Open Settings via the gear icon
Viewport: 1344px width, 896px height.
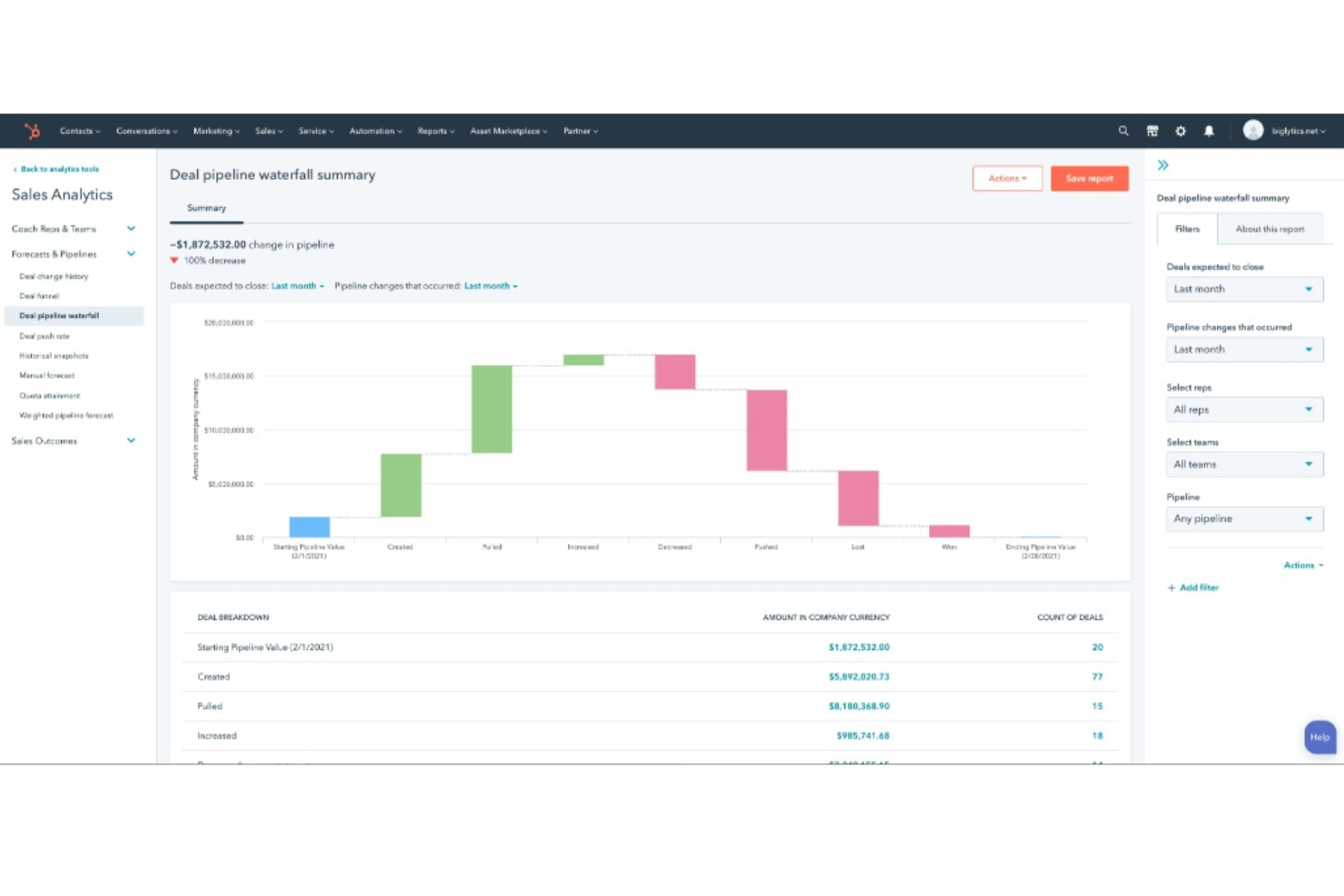(x=1180, y=131)
